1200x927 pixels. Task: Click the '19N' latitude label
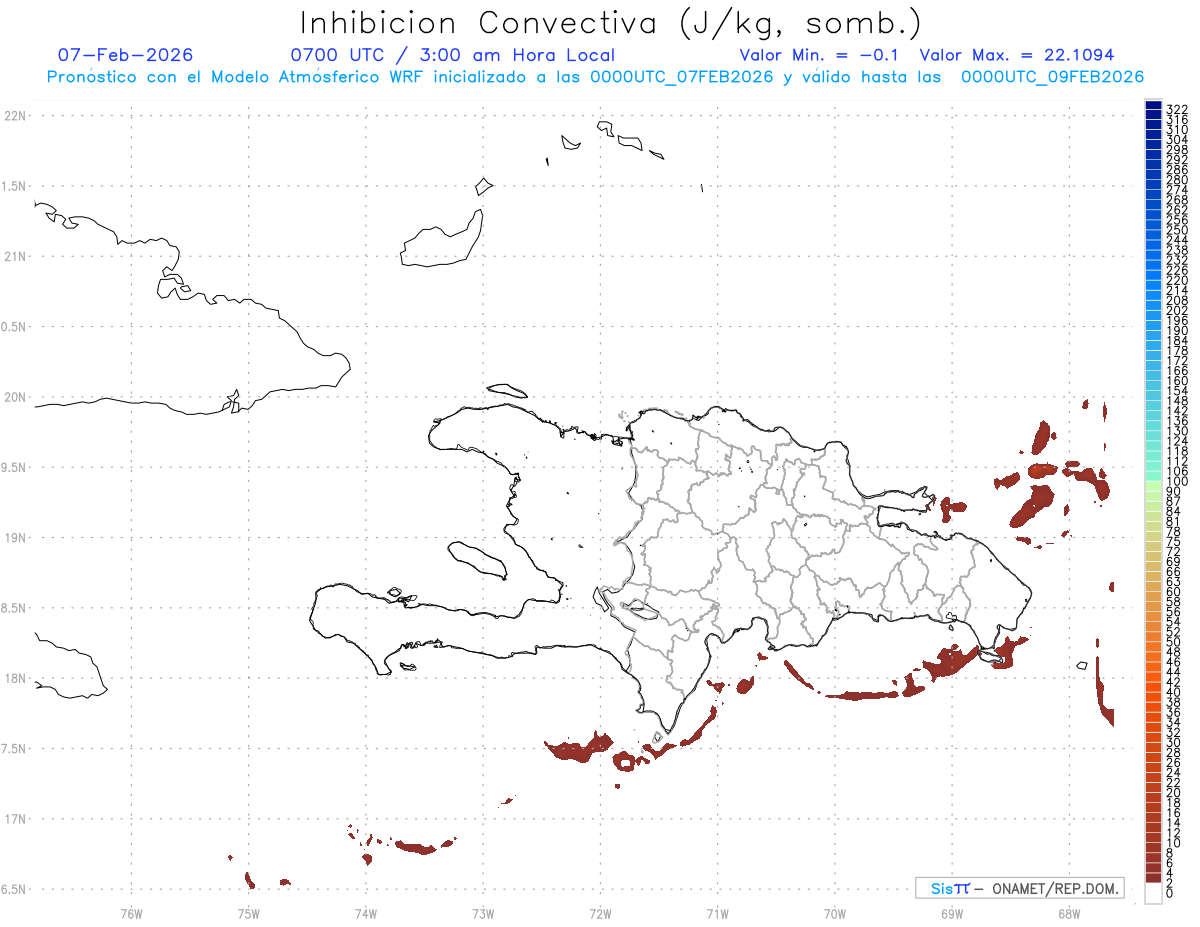click(14, 538)
